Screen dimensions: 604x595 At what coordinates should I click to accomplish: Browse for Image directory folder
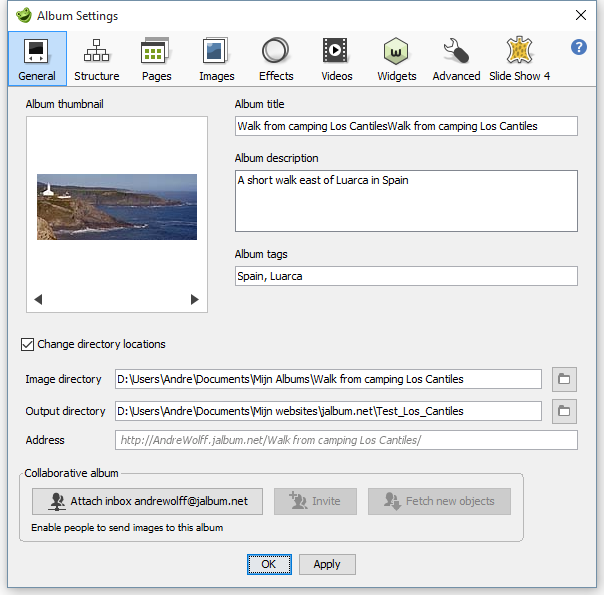click(x=565, y=379)
